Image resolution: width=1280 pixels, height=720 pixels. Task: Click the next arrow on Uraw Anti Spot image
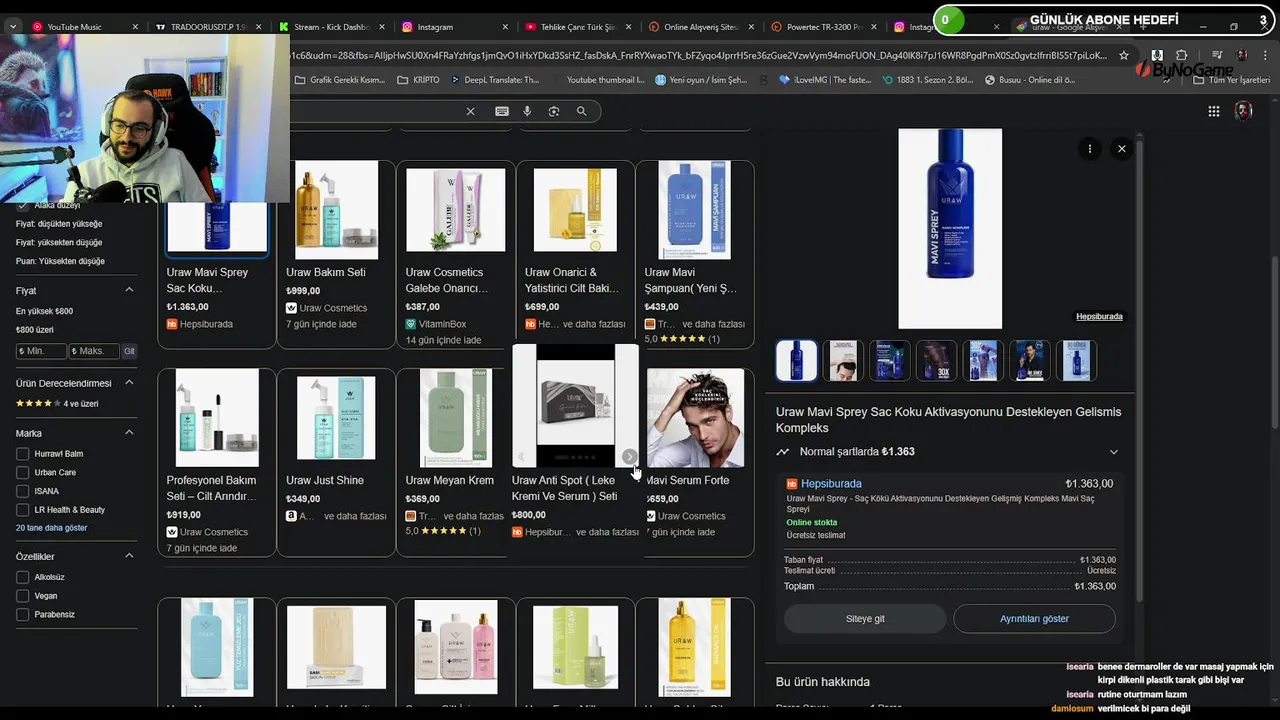point(629,457)
